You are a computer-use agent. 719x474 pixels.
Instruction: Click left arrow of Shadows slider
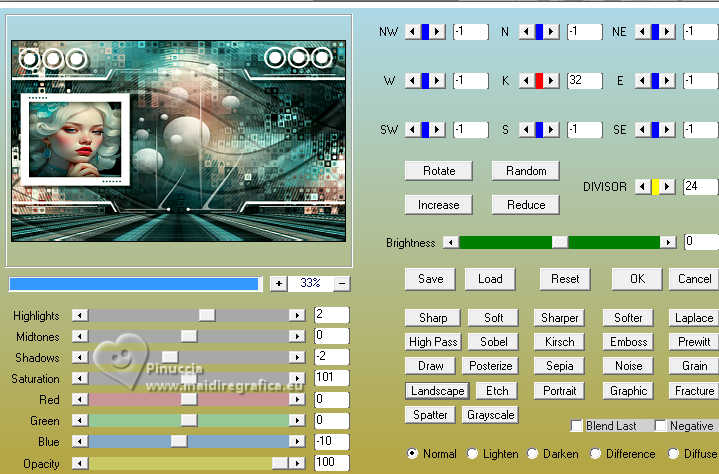click(80, 357)
